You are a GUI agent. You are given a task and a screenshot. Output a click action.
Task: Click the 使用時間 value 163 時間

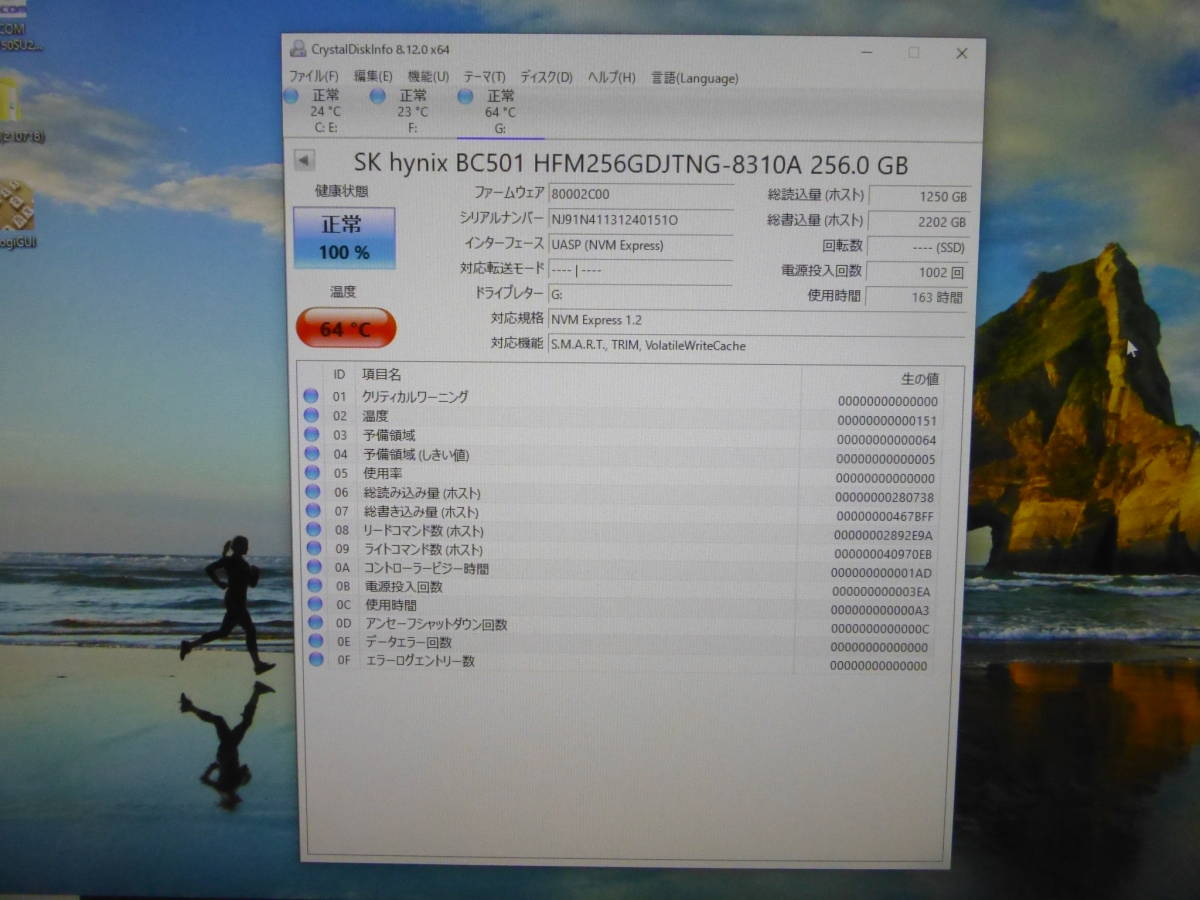click(x=916, y=297)
